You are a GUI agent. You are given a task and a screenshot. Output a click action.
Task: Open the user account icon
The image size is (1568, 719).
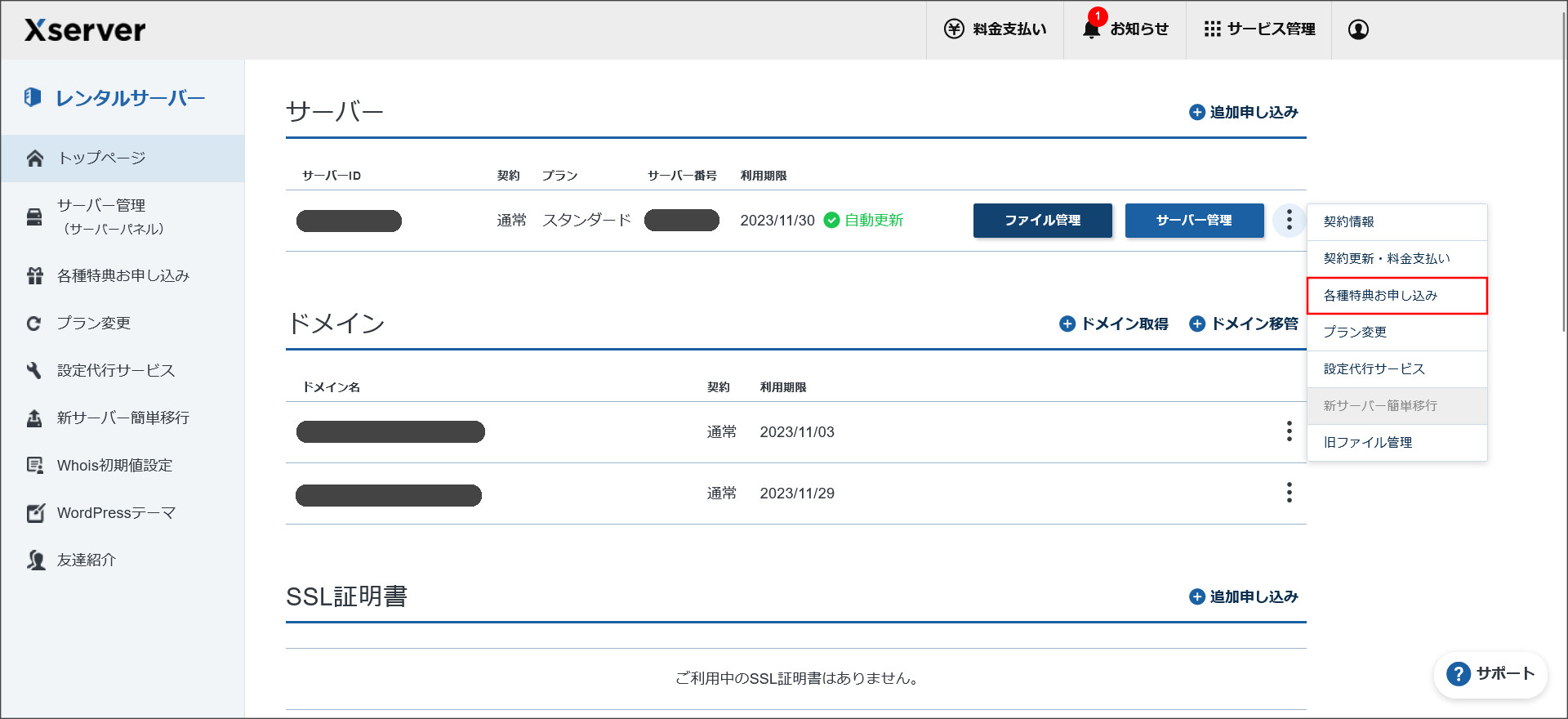pyautogui.click(x=1358, y=29)
